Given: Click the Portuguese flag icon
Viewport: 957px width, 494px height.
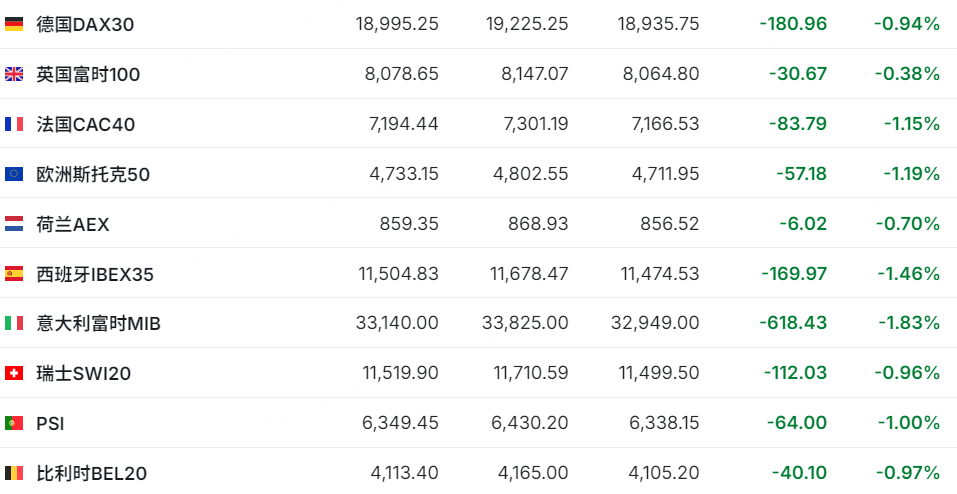Looking at the screenshot, I should point(14,423).
